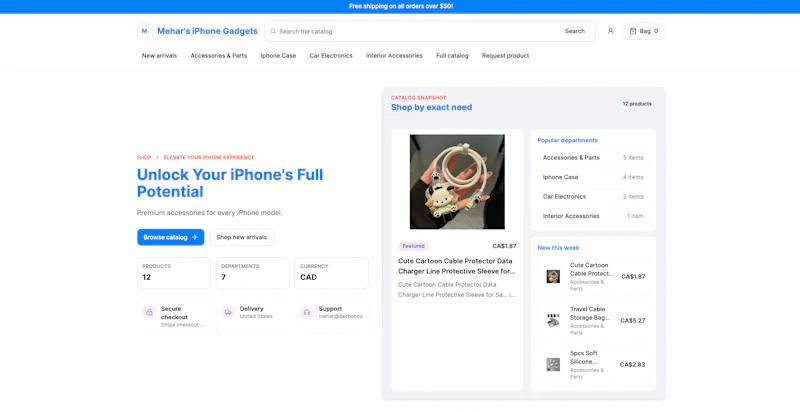This screenshot has height=412, width=800.
Task: Click the CURRENCY CAD stat card
Action: [x=332, y=273]
